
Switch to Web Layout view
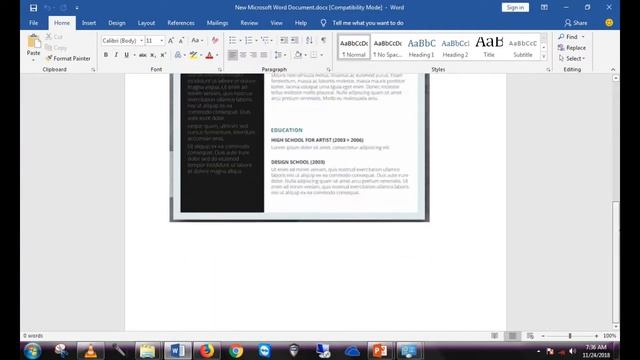tap(530, 336)
